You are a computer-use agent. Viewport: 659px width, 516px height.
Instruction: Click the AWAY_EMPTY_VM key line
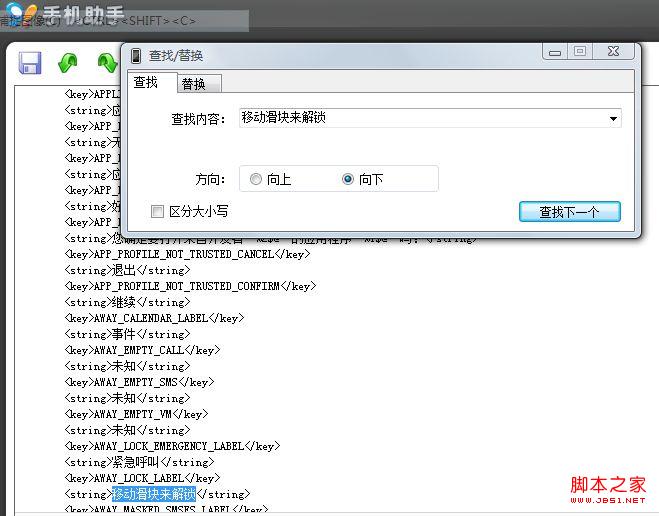coord(137,414)
